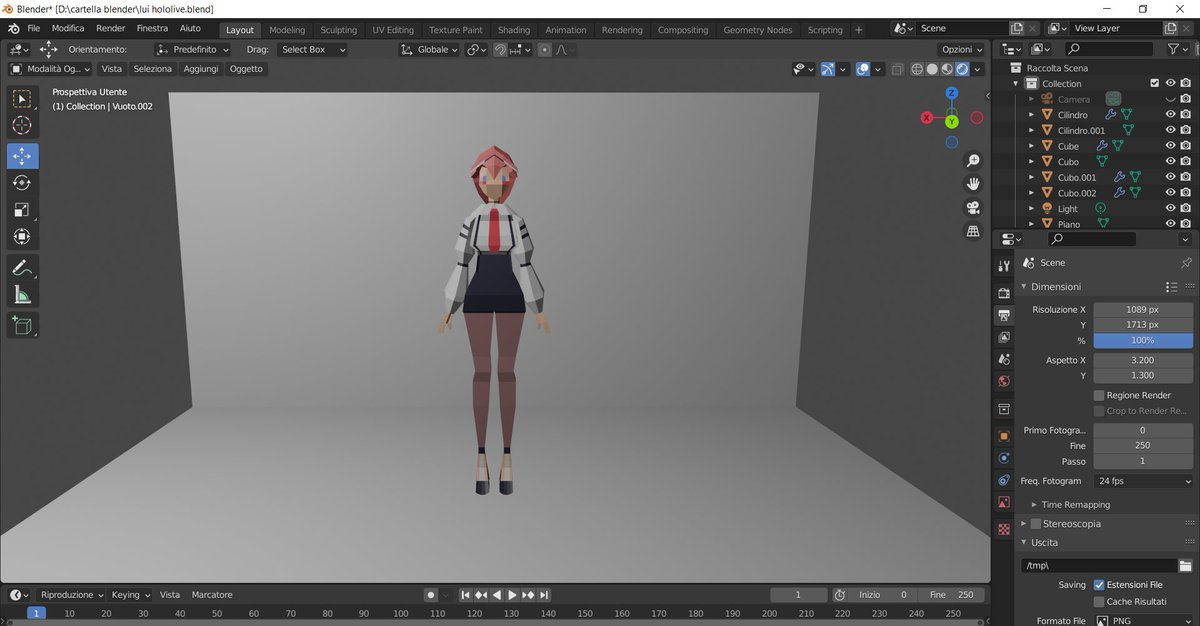Choose the Rotate tool

(22, 183)
